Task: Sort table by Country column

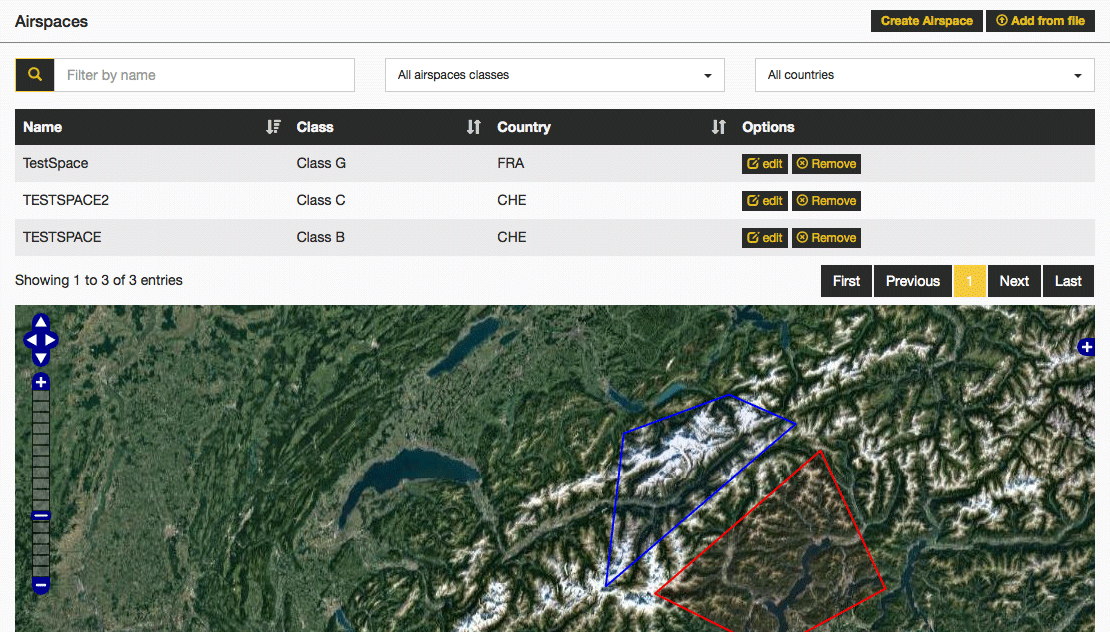Action: [x=719, y=127]
